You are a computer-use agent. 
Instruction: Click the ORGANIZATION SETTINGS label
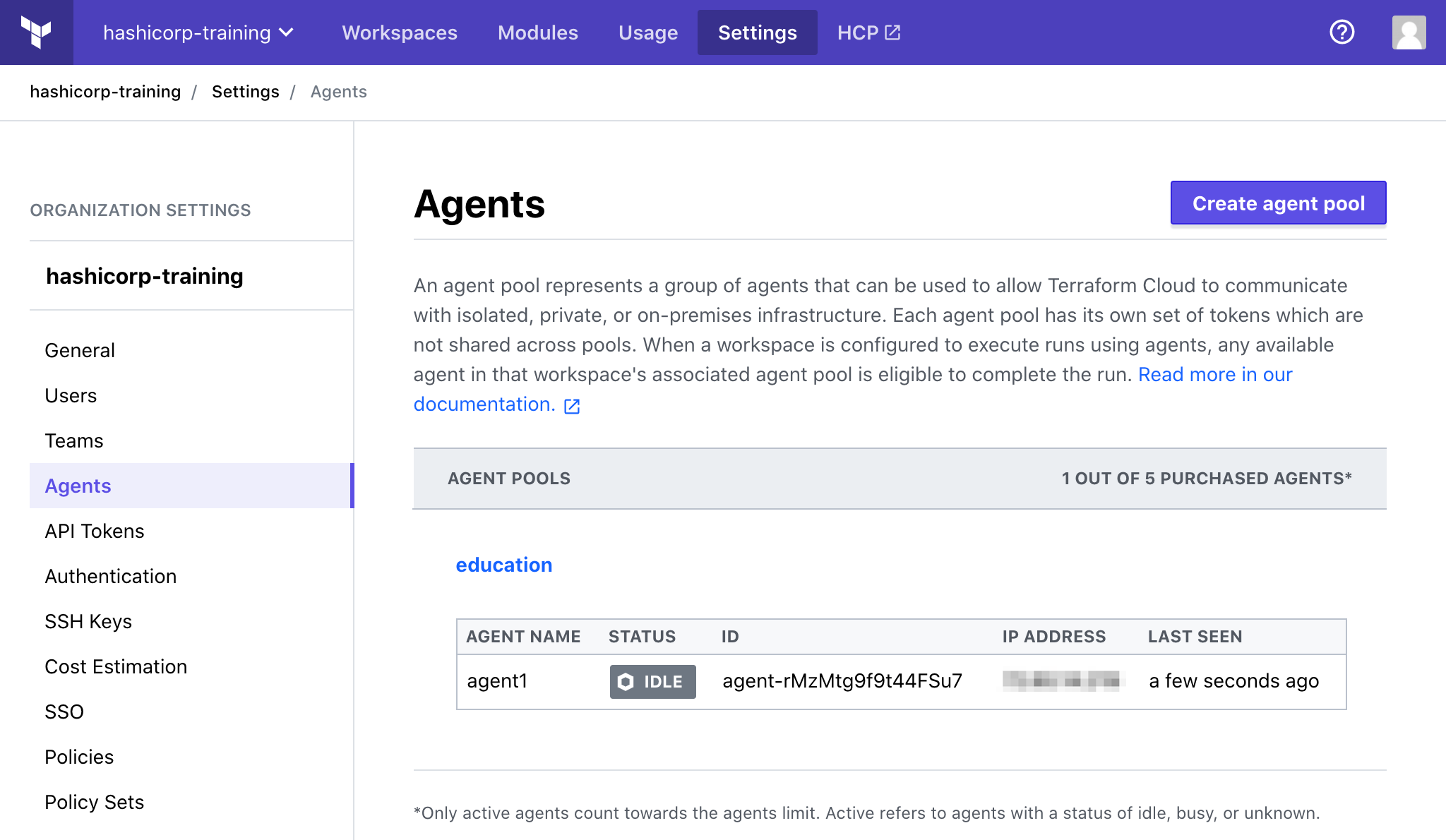click(140, 210)
